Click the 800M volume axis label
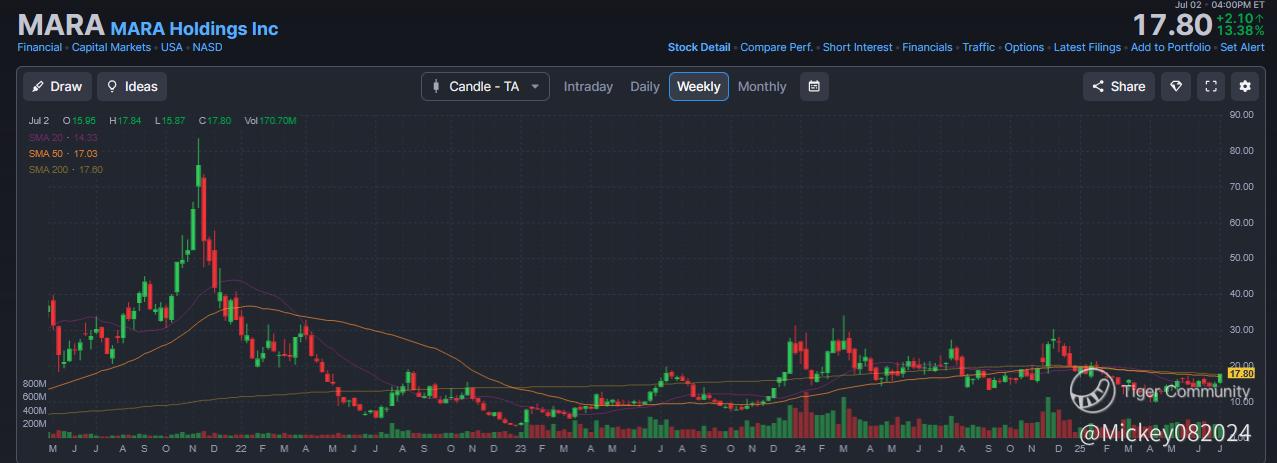The height and width of the screenshot is (463, 1277). [34, 383]
